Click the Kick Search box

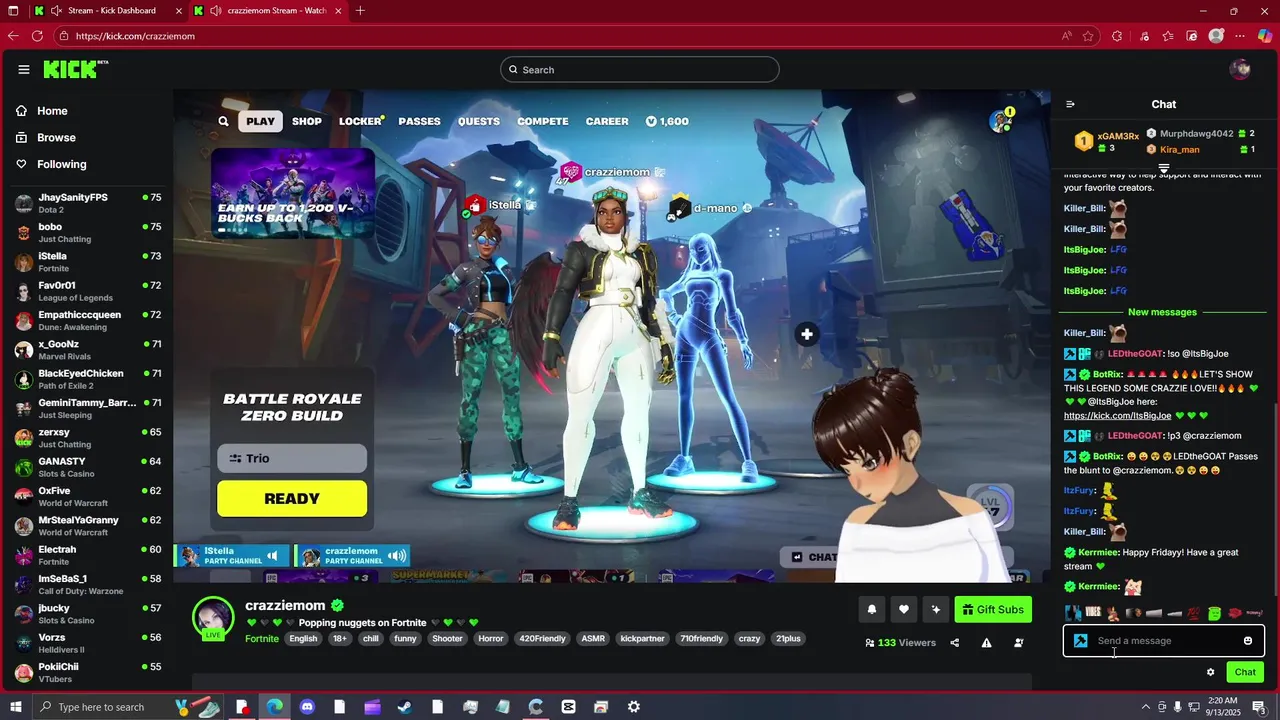click(x=640, y=69)
